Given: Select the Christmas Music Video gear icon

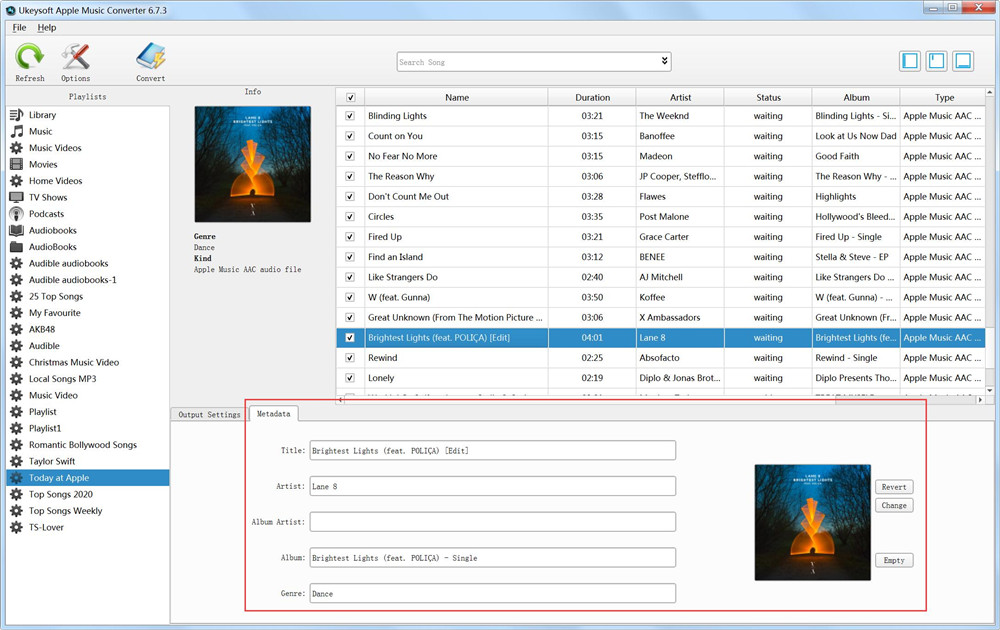Looking at the screenshot, I should (17, 362).
